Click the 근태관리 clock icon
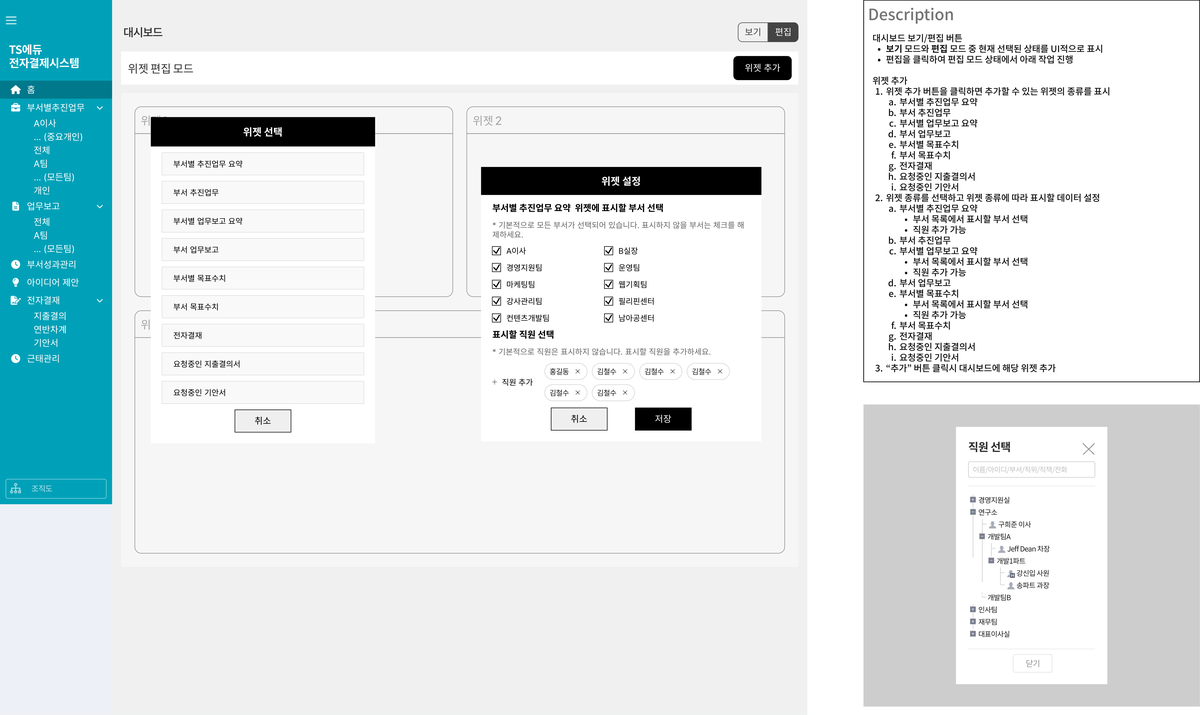 pos(15,358)
